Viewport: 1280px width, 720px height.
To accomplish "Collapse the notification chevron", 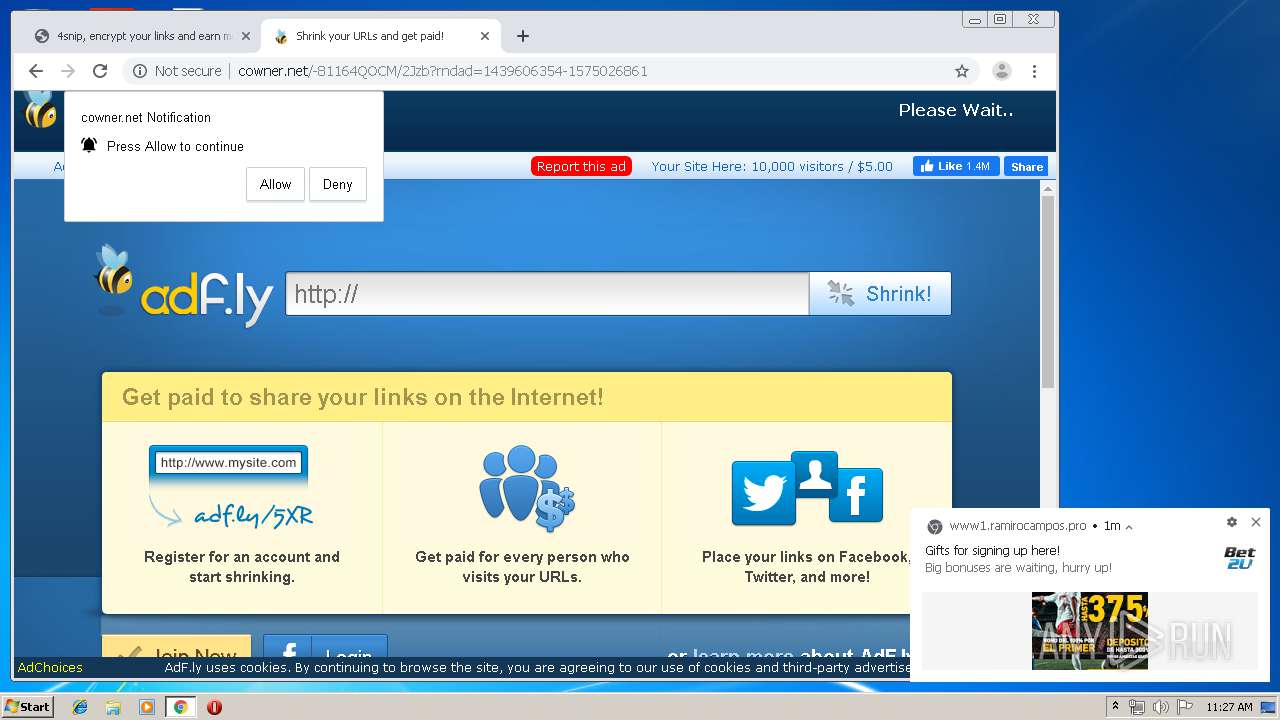I will pos(1129,527).
